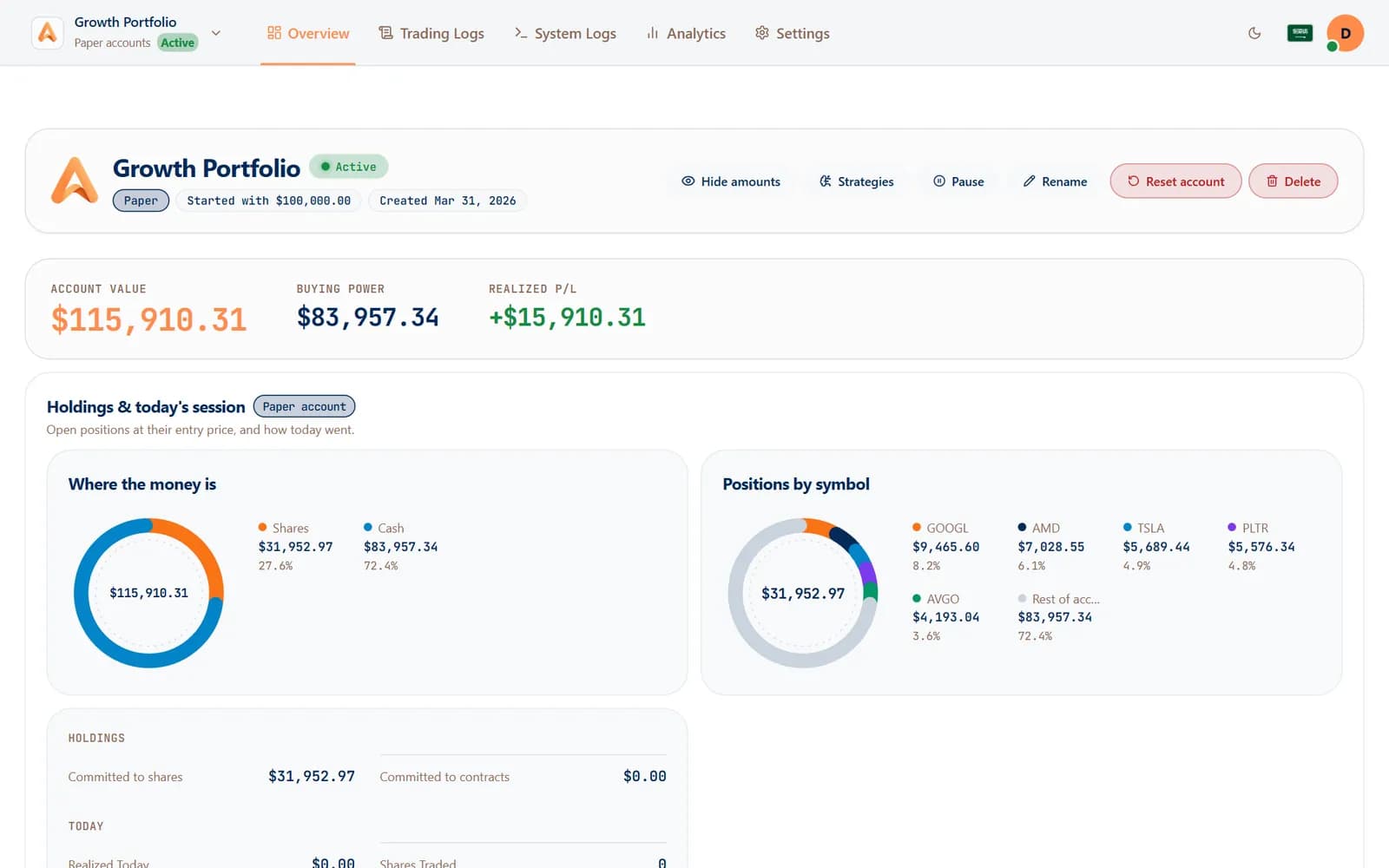This screenshot has width=1389, height=868.
Task: Click the Buying Power $83,957.34 value
Action: 368,318
